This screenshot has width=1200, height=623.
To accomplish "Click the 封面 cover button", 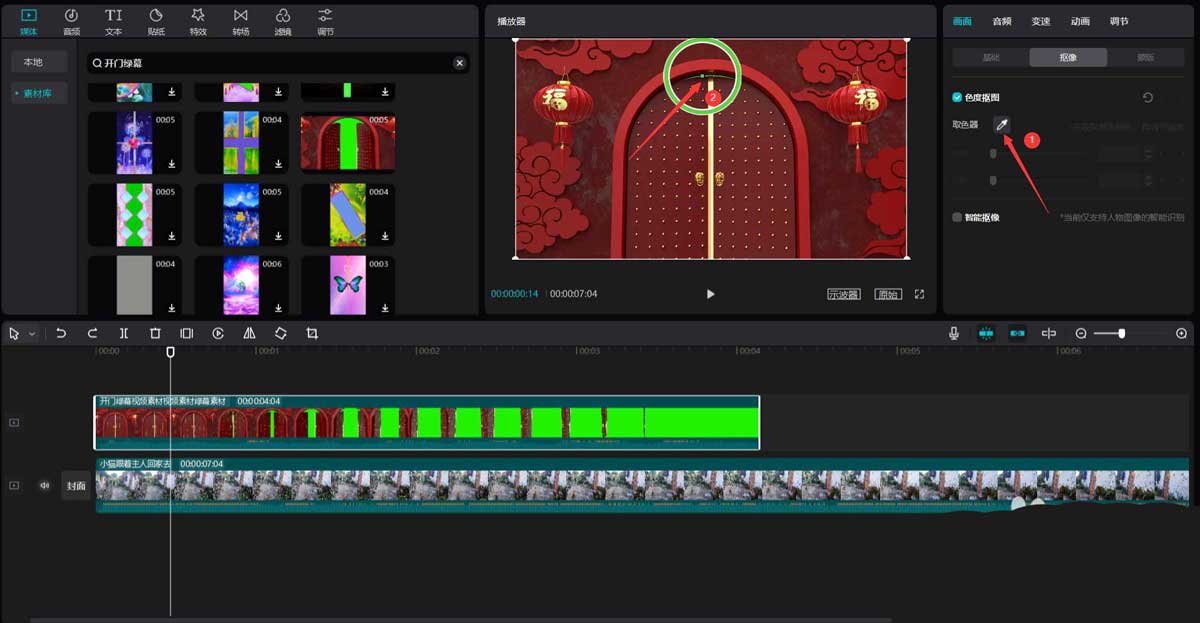I will (x=76, y=486).
